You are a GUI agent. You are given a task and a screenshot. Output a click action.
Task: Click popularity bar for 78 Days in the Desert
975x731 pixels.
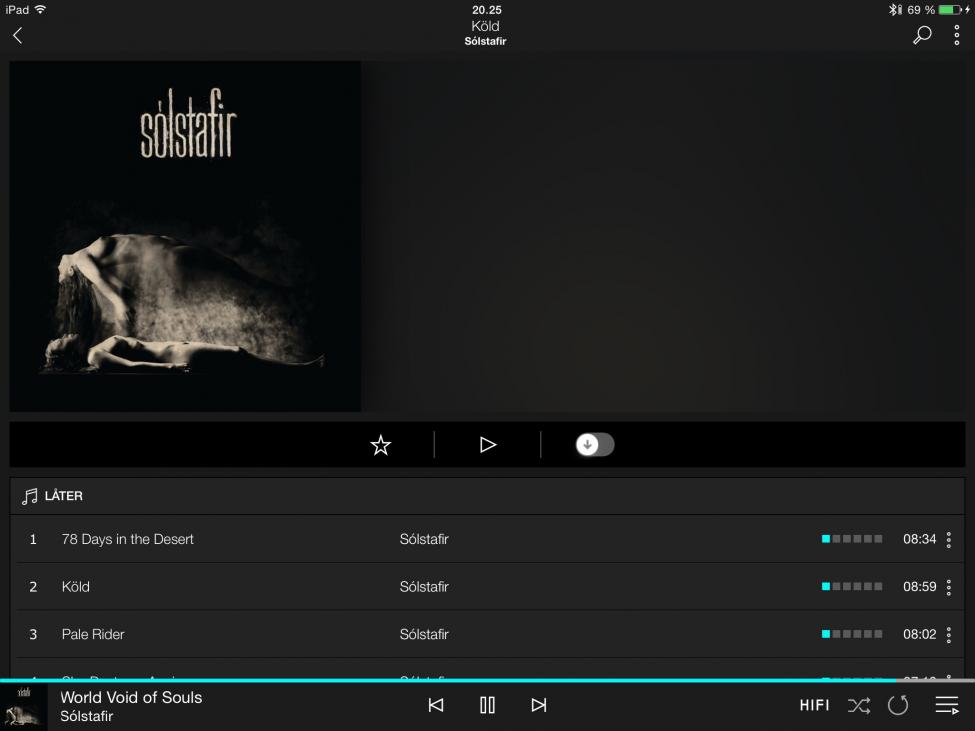click(x=852, y=539)
